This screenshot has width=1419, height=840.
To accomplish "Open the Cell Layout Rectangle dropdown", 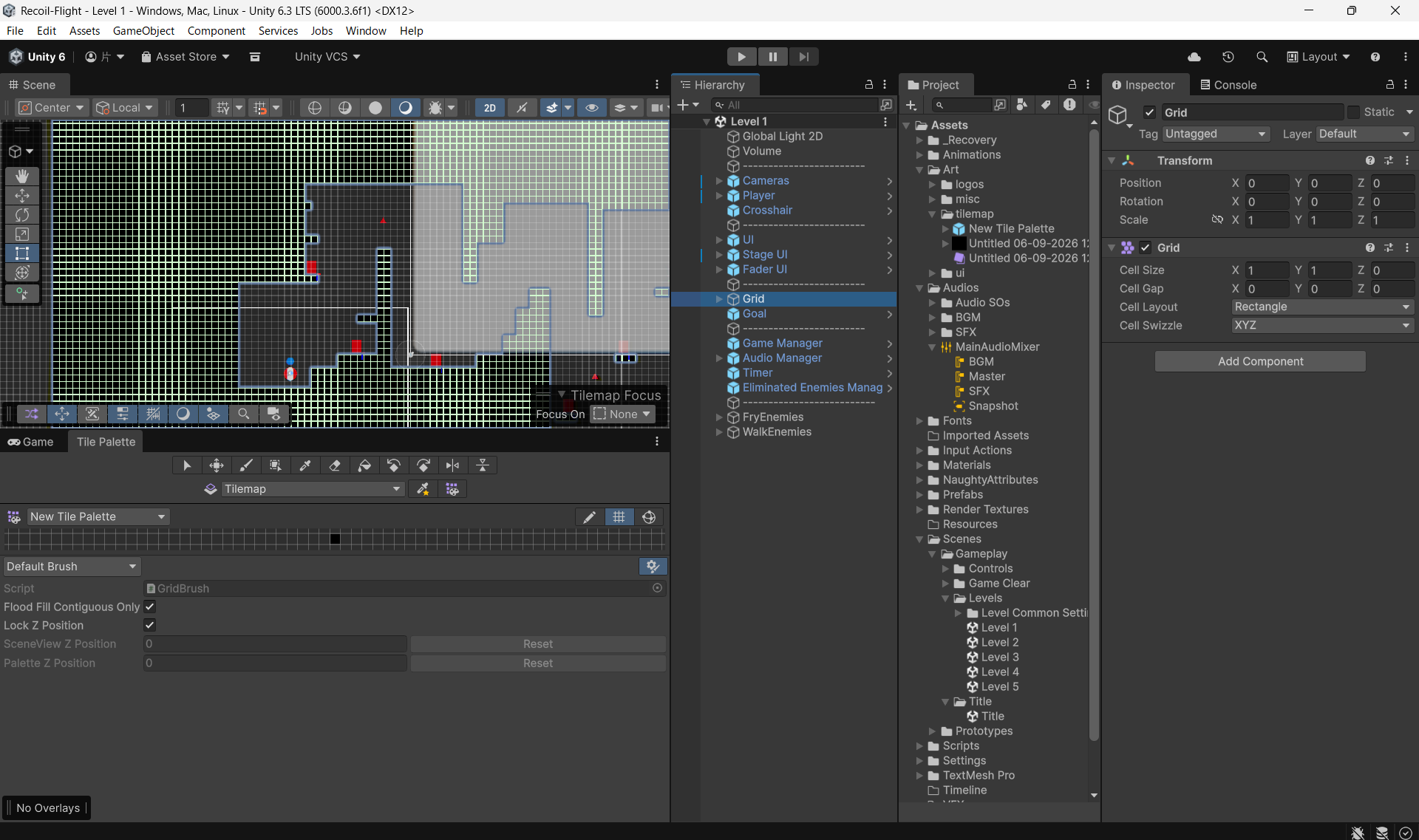I will (x=1323, y=307).
